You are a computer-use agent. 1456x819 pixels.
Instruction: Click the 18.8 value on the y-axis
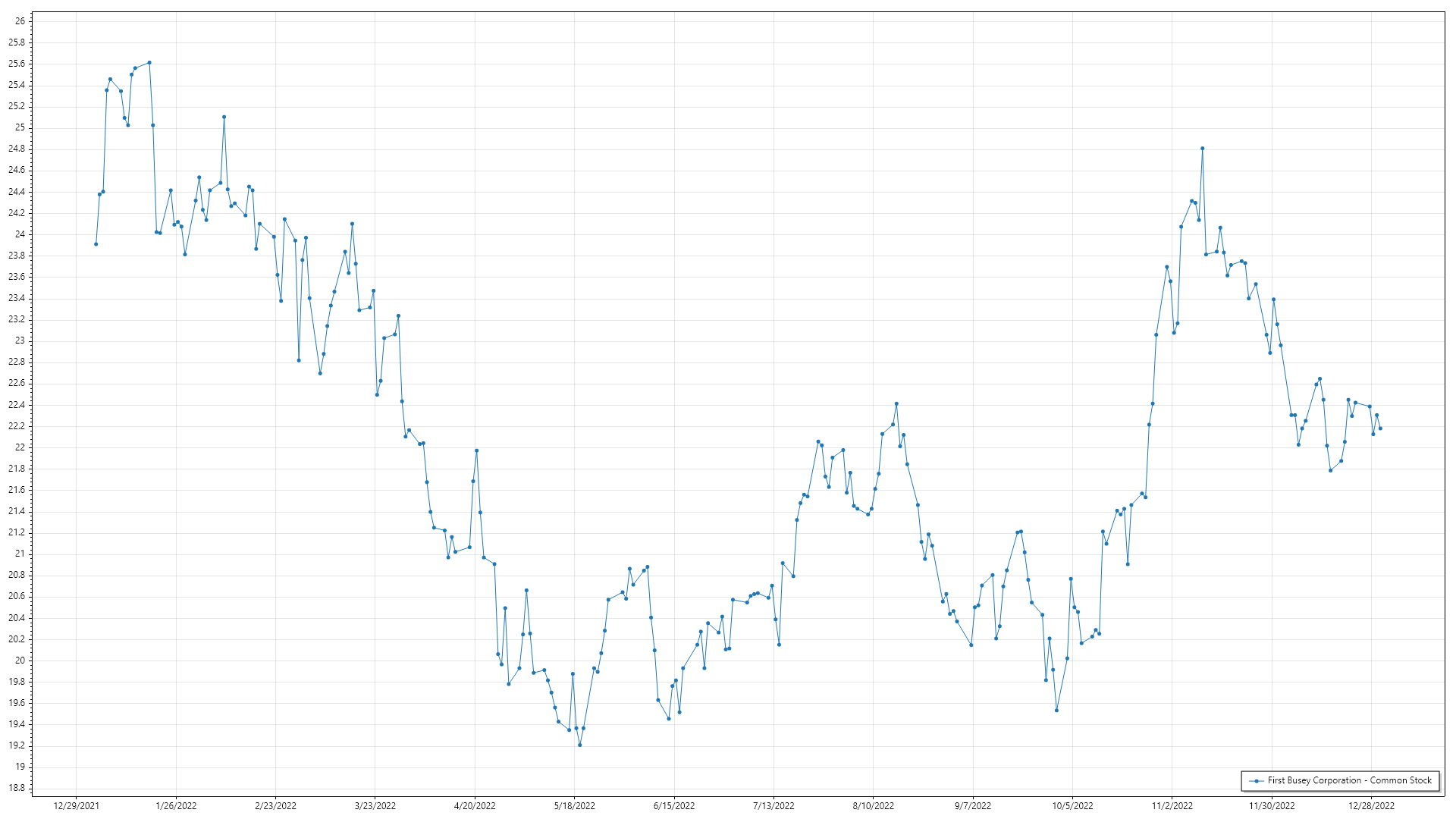point(17,789)
